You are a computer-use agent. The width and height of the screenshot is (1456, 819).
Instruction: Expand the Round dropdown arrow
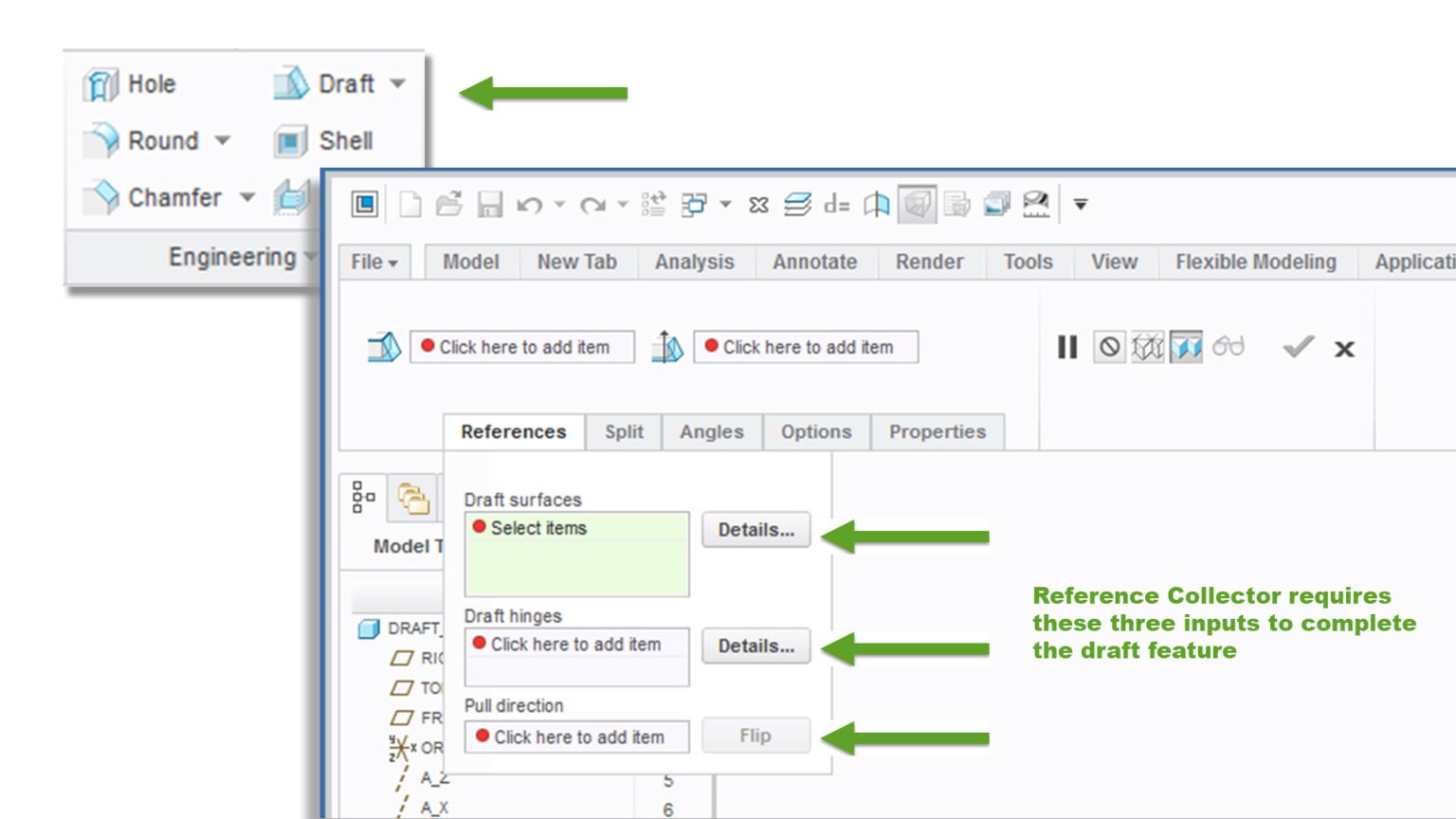[222, 140]
